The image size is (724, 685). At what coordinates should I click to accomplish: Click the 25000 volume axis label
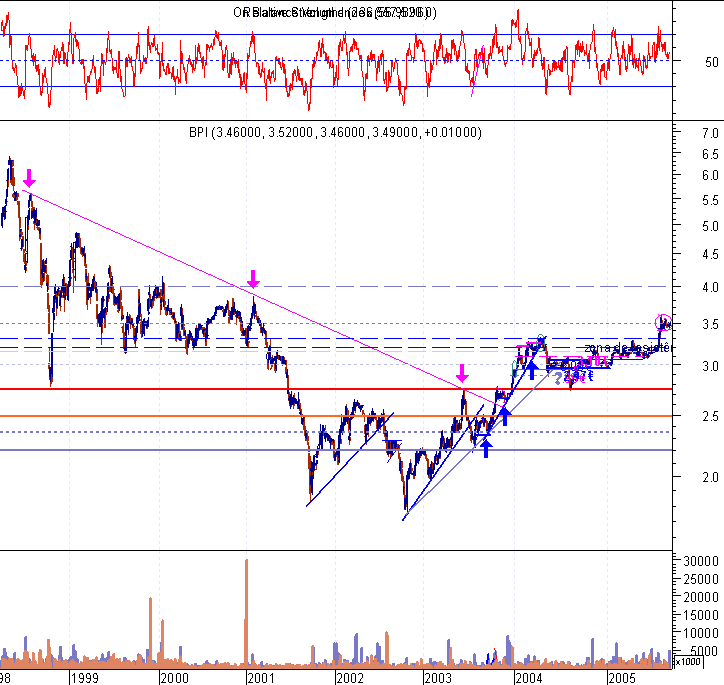701,579
